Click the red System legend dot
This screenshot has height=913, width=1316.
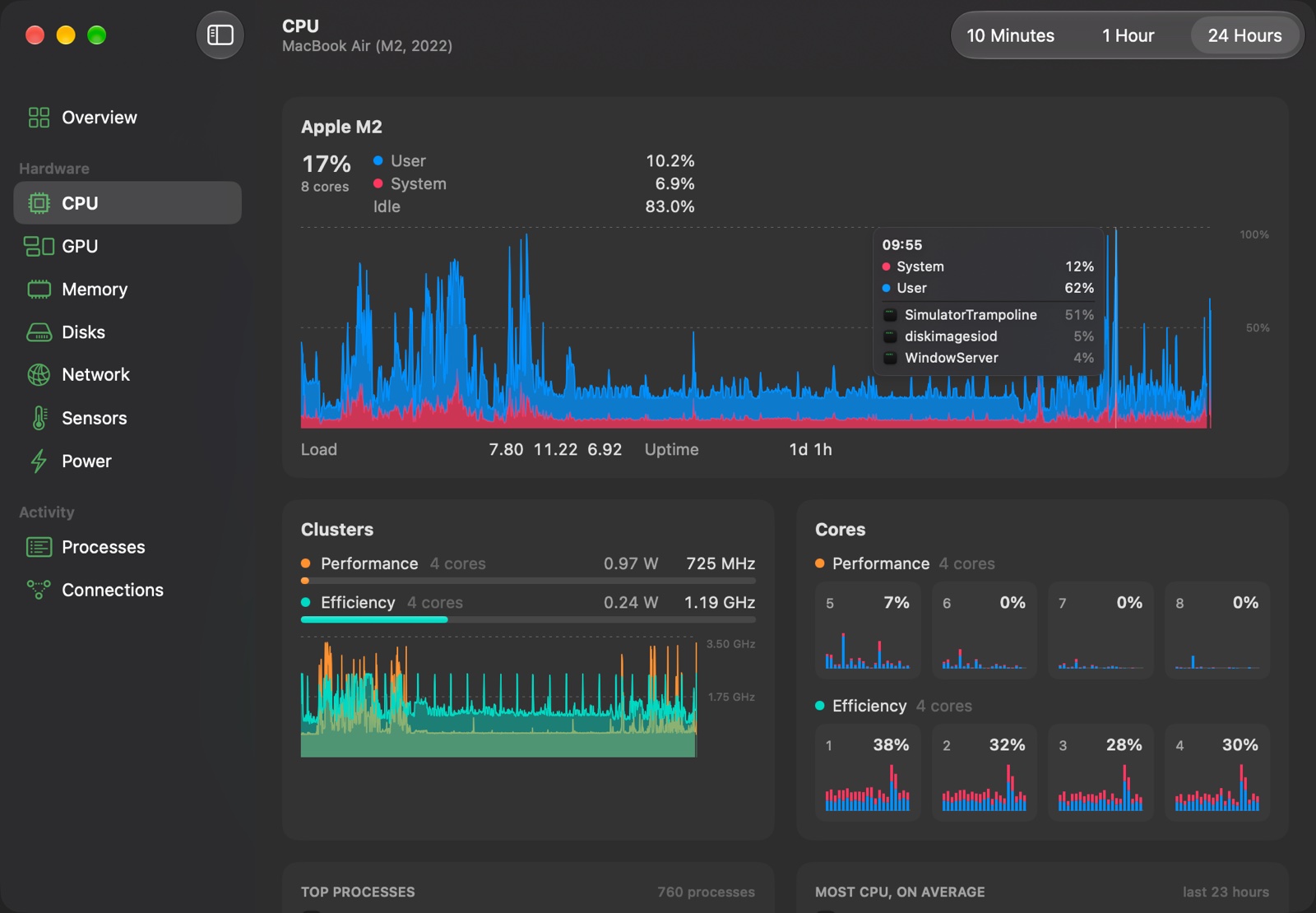coord(378,184)
